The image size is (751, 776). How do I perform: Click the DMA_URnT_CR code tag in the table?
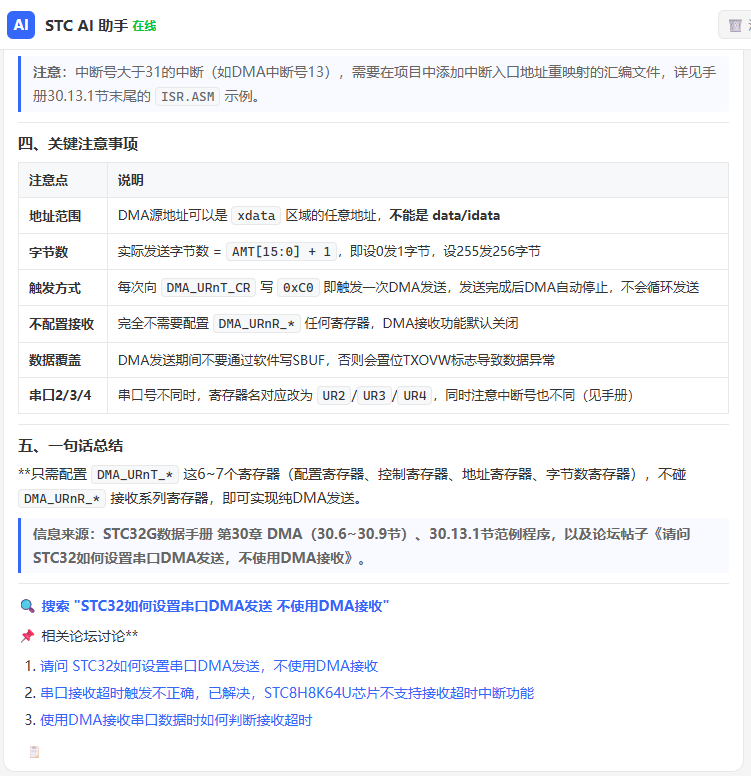pyautogui.click(x=208, y=288)
